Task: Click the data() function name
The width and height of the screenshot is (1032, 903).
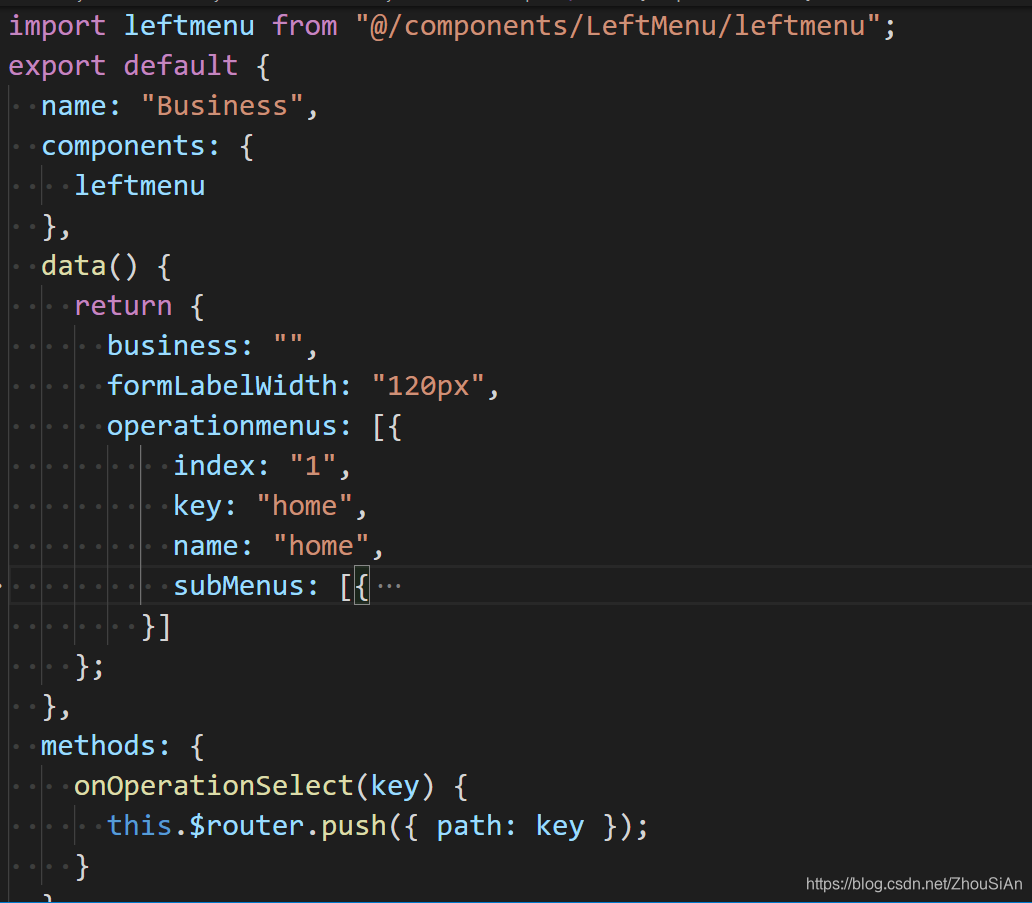Action: coord(73,266)
